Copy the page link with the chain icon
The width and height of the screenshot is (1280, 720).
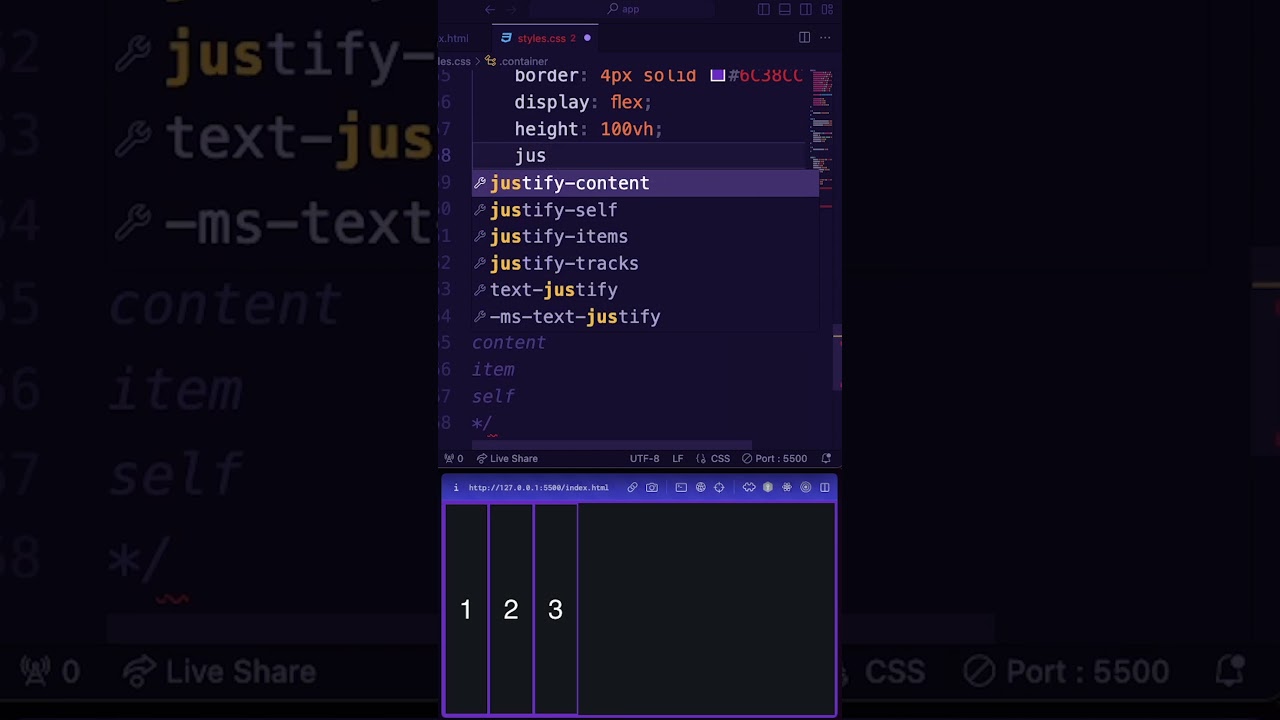pyautogui.click(x=632, y=488)
